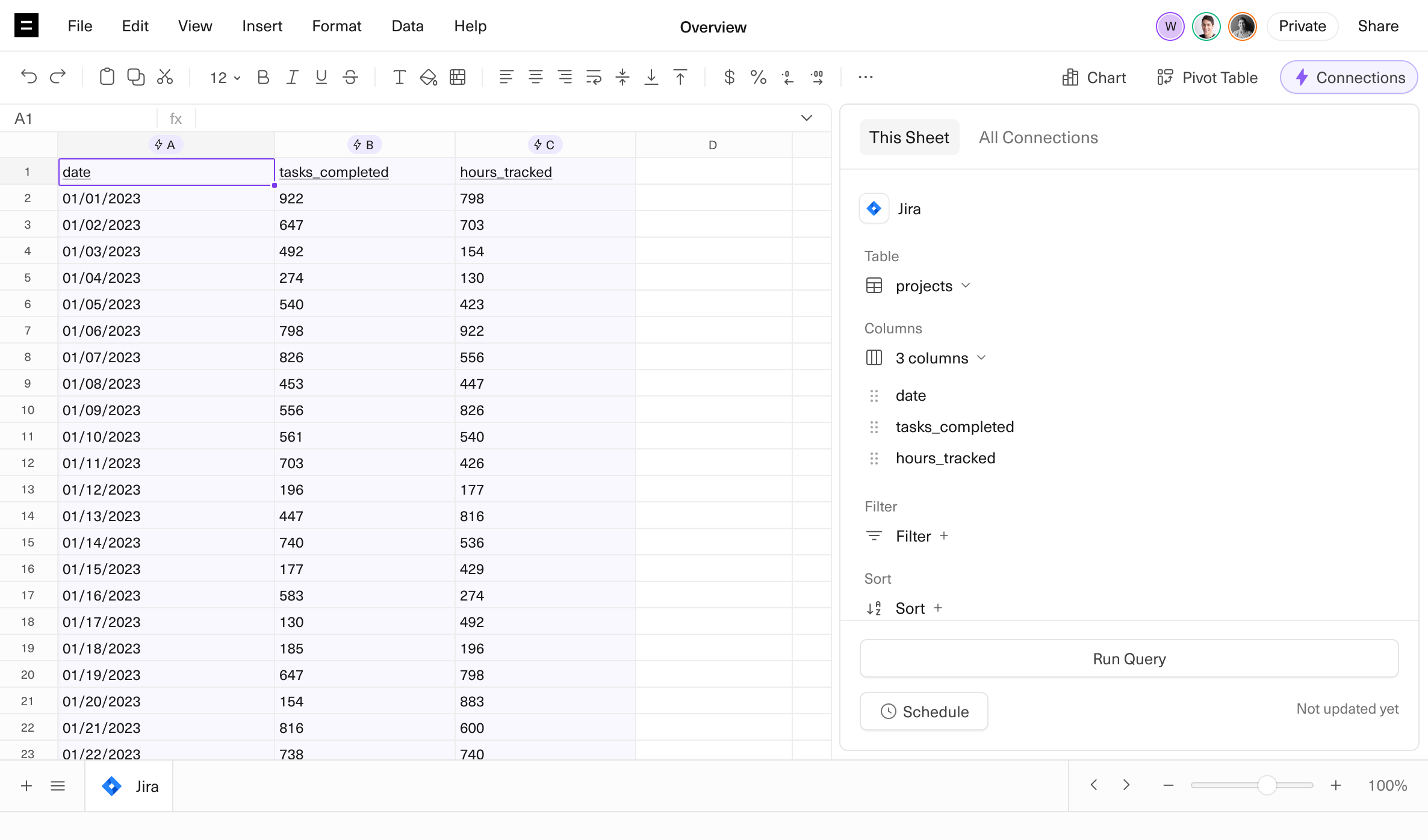
Task: Click the Run Query button
Action: 1129,659
